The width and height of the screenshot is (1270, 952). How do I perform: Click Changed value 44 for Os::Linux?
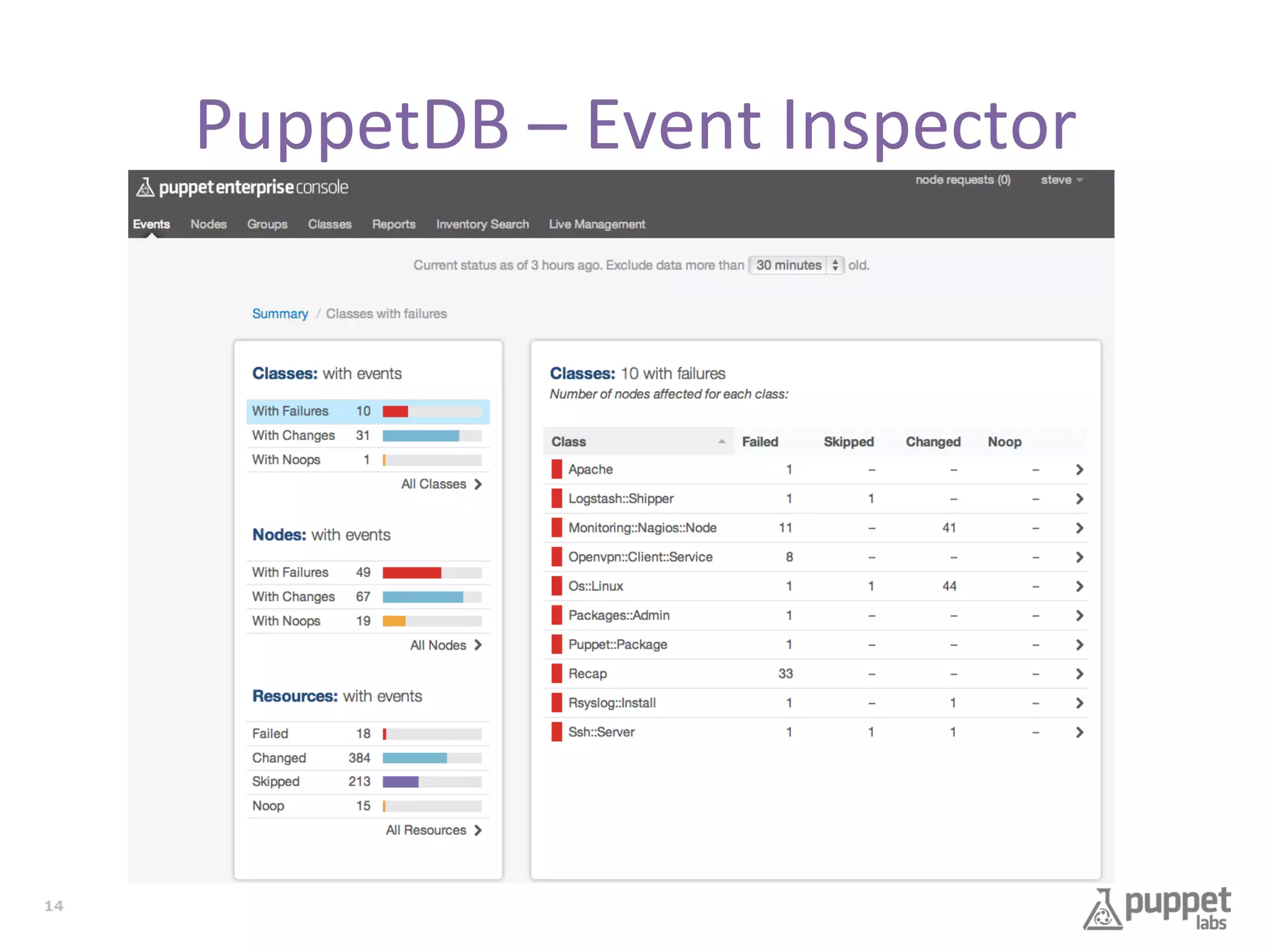949,586
